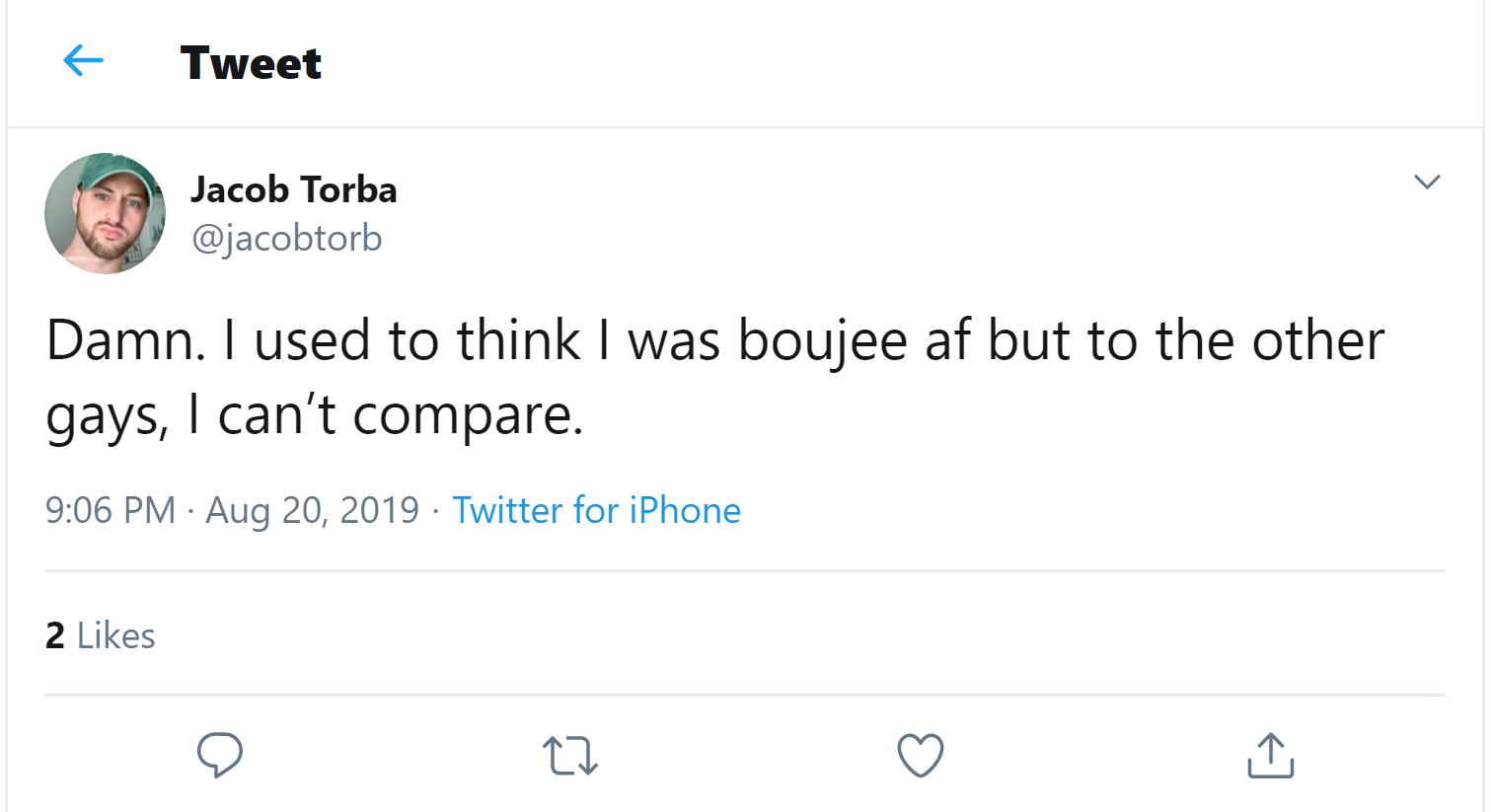The width and height of the screenshot is (1491, 812).
Task: Click the Tweet page header title
Action: 251,63
